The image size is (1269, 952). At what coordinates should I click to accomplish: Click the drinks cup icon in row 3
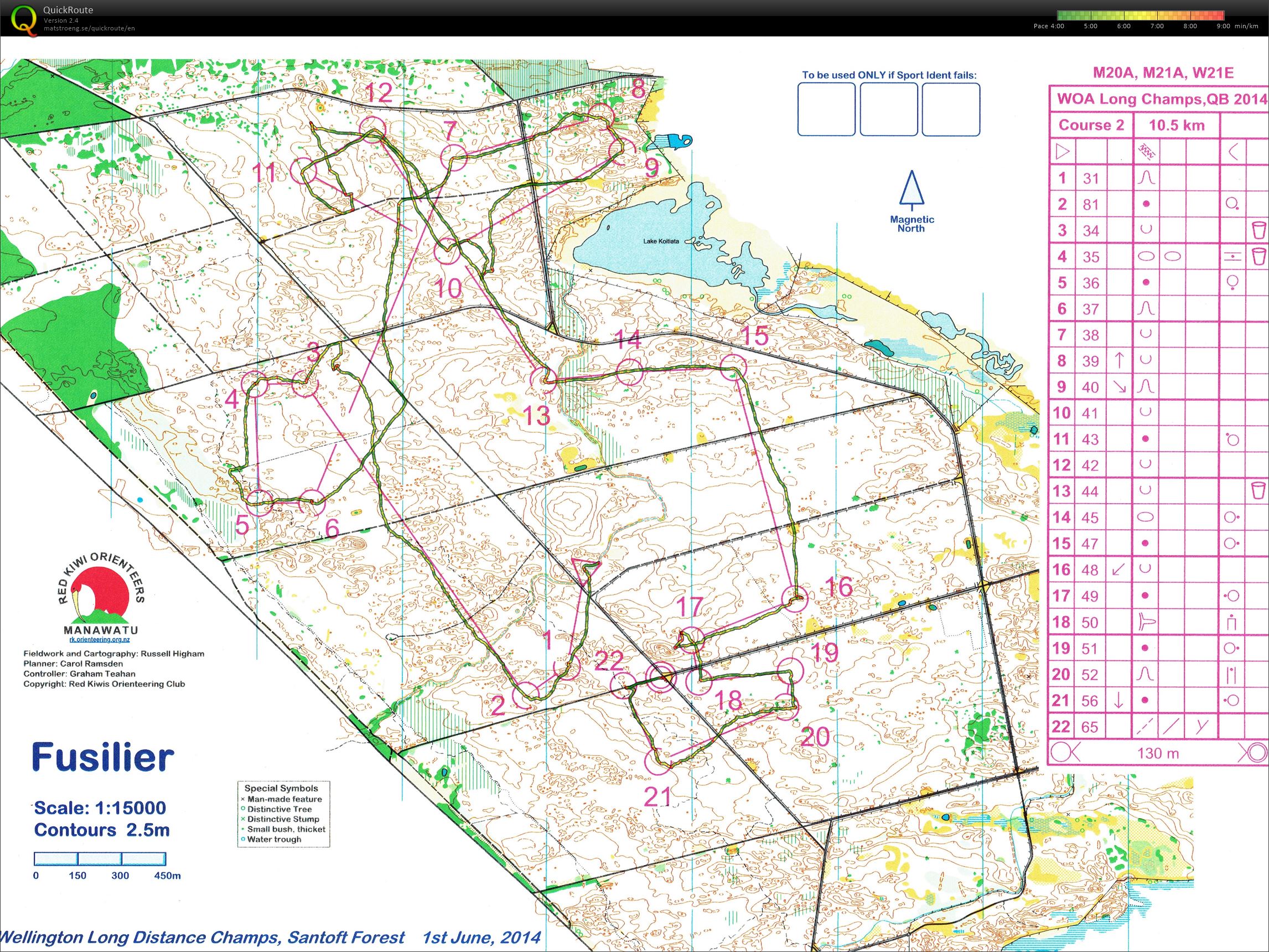[x=1258, y=230]
